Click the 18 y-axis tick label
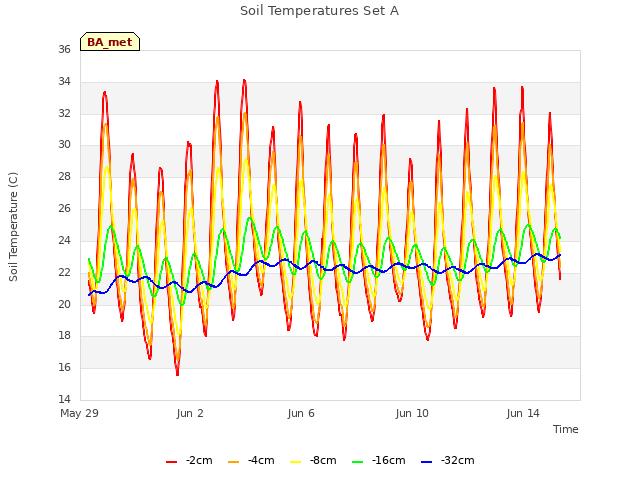This screenshot has width=640, height=480. pos(64,336)
